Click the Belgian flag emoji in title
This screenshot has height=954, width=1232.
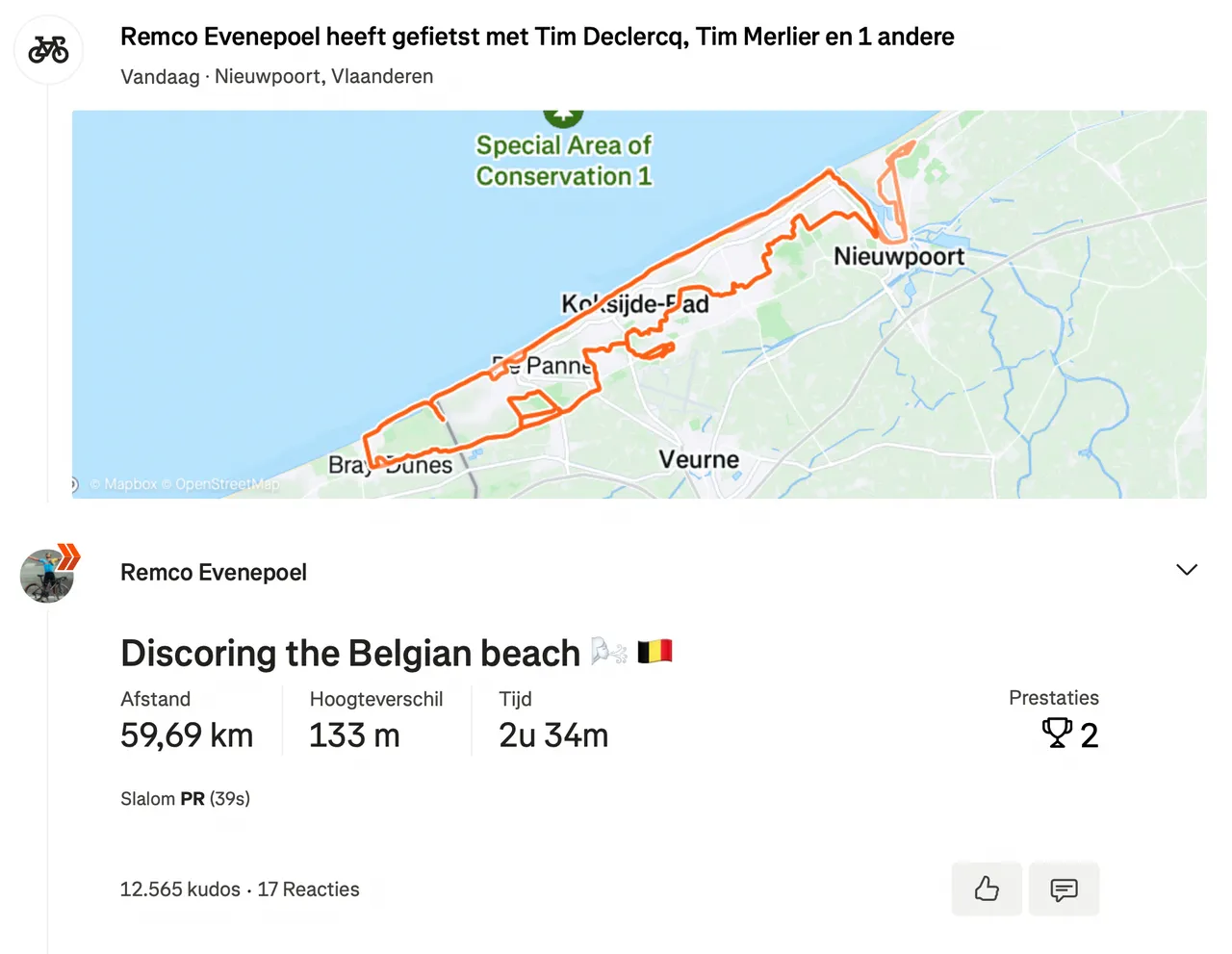coord(654,652)
